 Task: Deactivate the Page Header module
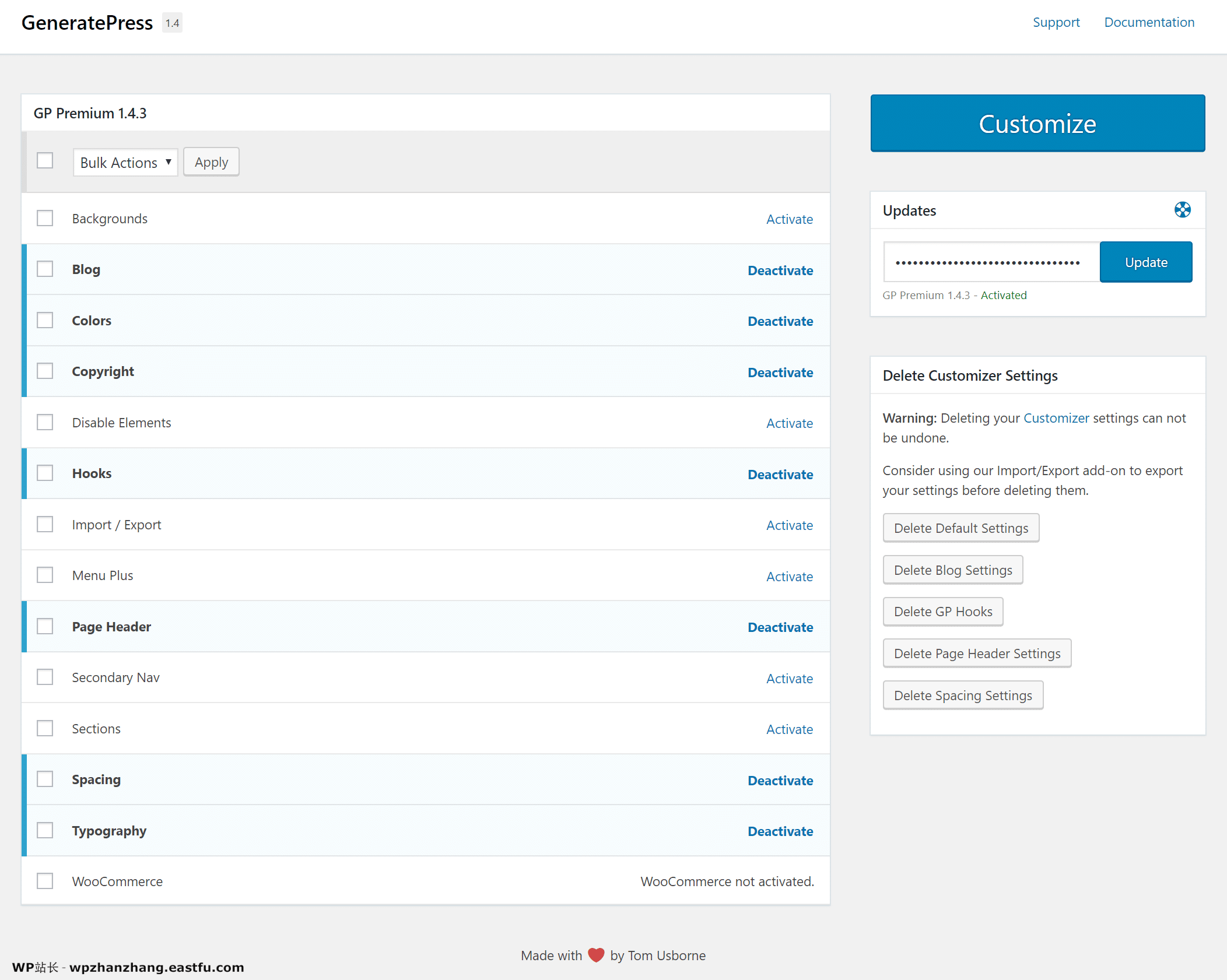coord(780,627)
